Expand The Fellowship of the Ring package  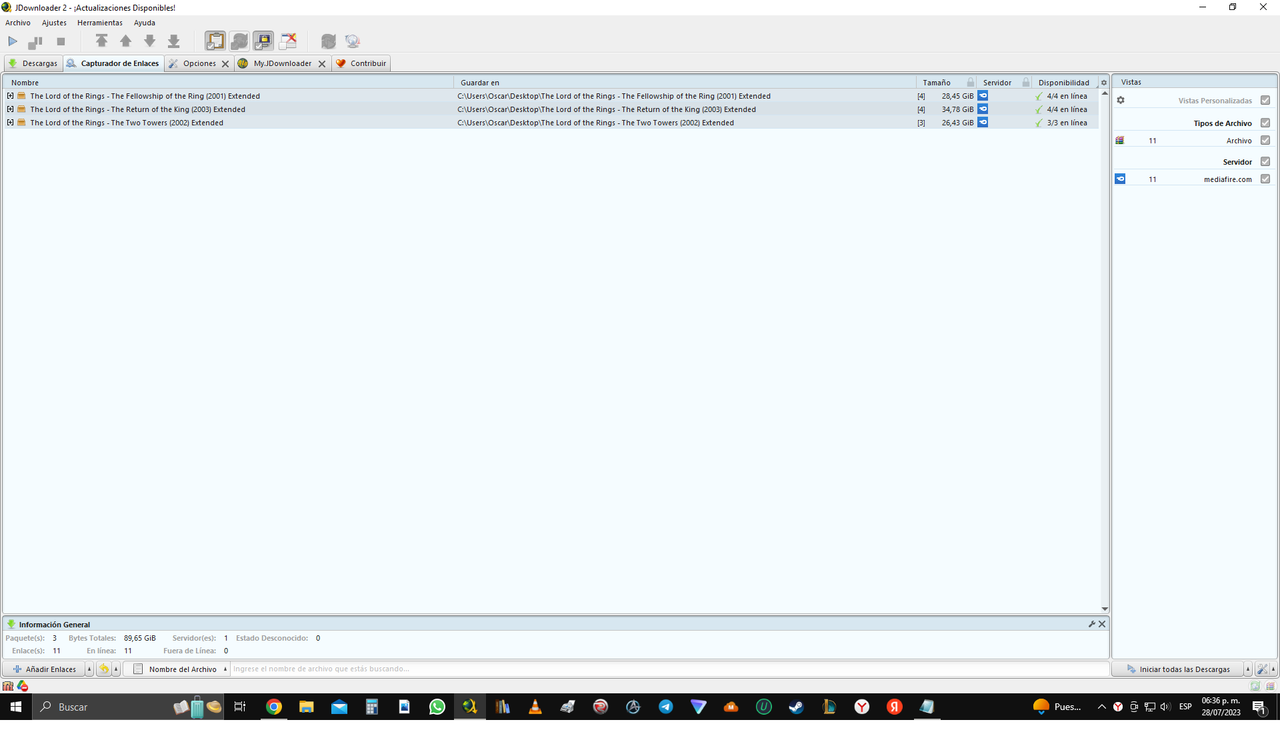(x=10, y=96)
